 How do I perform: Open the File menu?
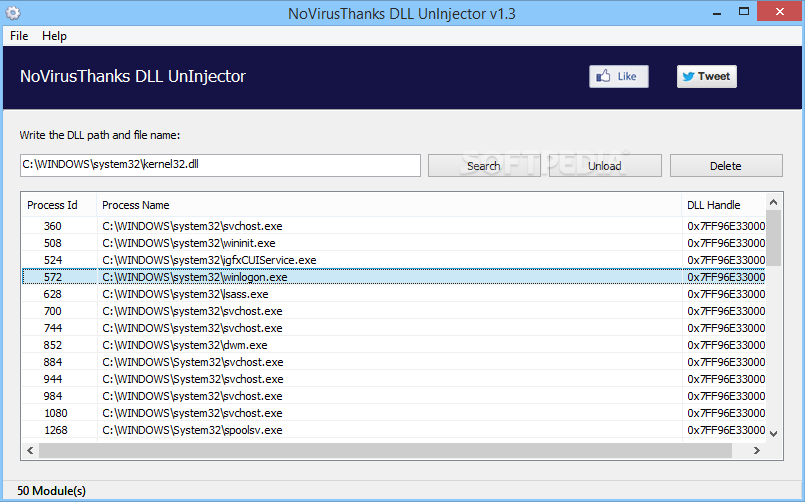(x=19, y=36)
